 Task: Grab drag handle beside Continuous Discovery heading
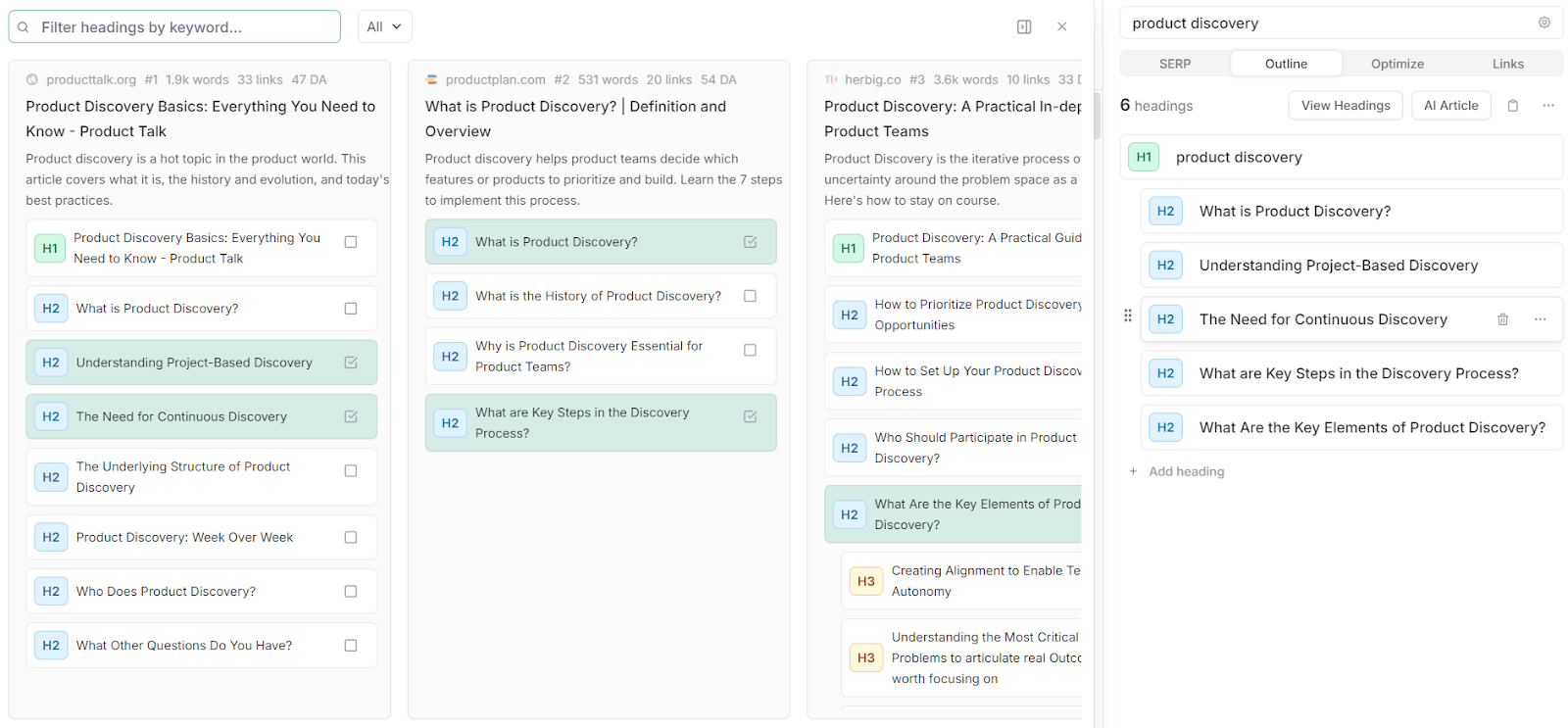pyautogui.click(x=1128, y=315)
